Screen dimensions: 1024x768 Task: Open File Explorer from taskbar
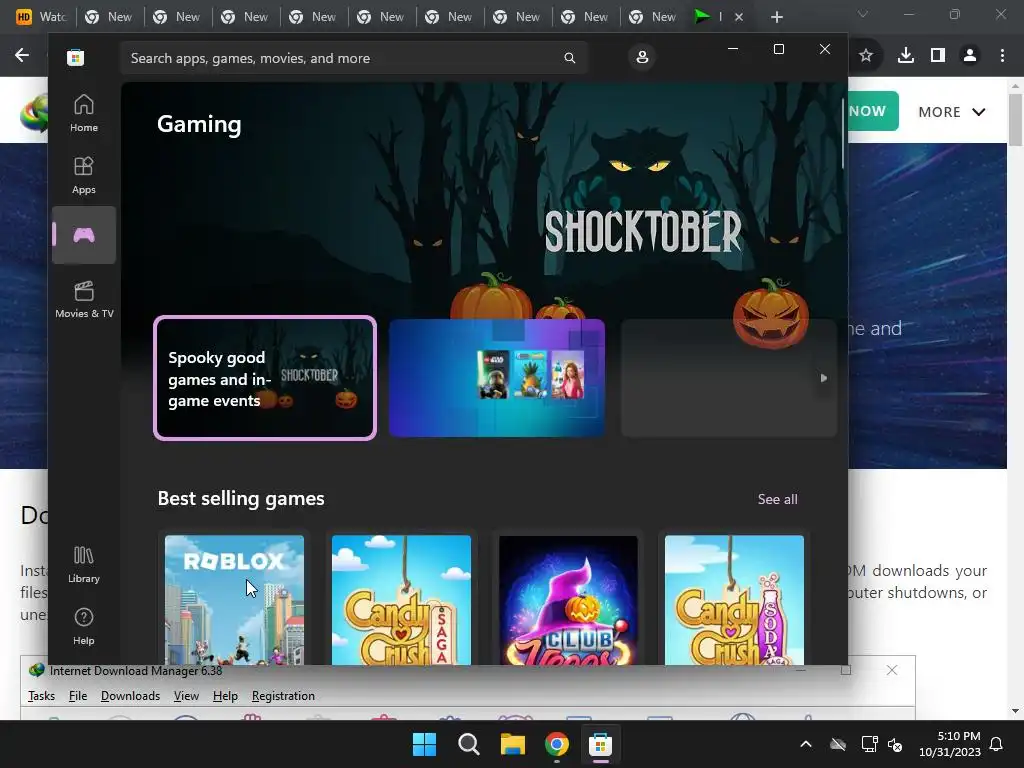[513, 744]
